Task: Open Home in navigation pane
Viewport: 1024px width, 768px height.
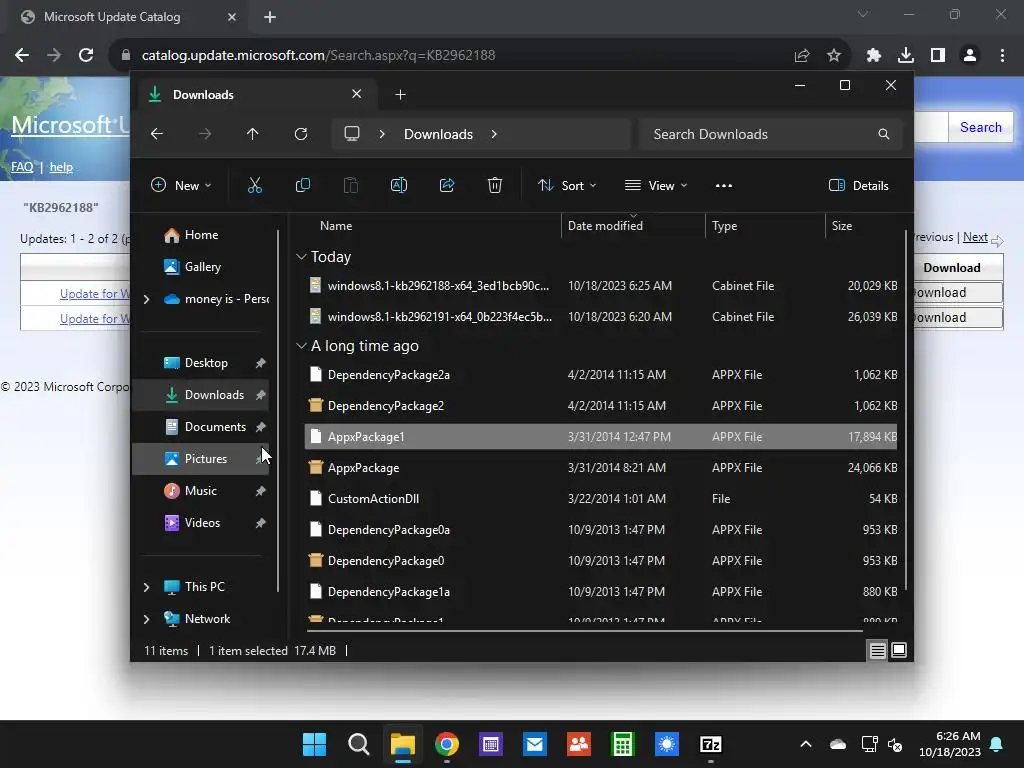Action: click(x=201, y=235)
